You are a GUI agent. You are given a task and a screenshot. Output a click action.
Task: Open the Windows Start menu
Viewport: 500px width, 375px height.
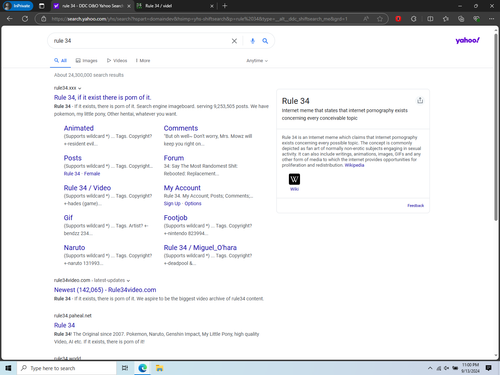coord(8,368)
